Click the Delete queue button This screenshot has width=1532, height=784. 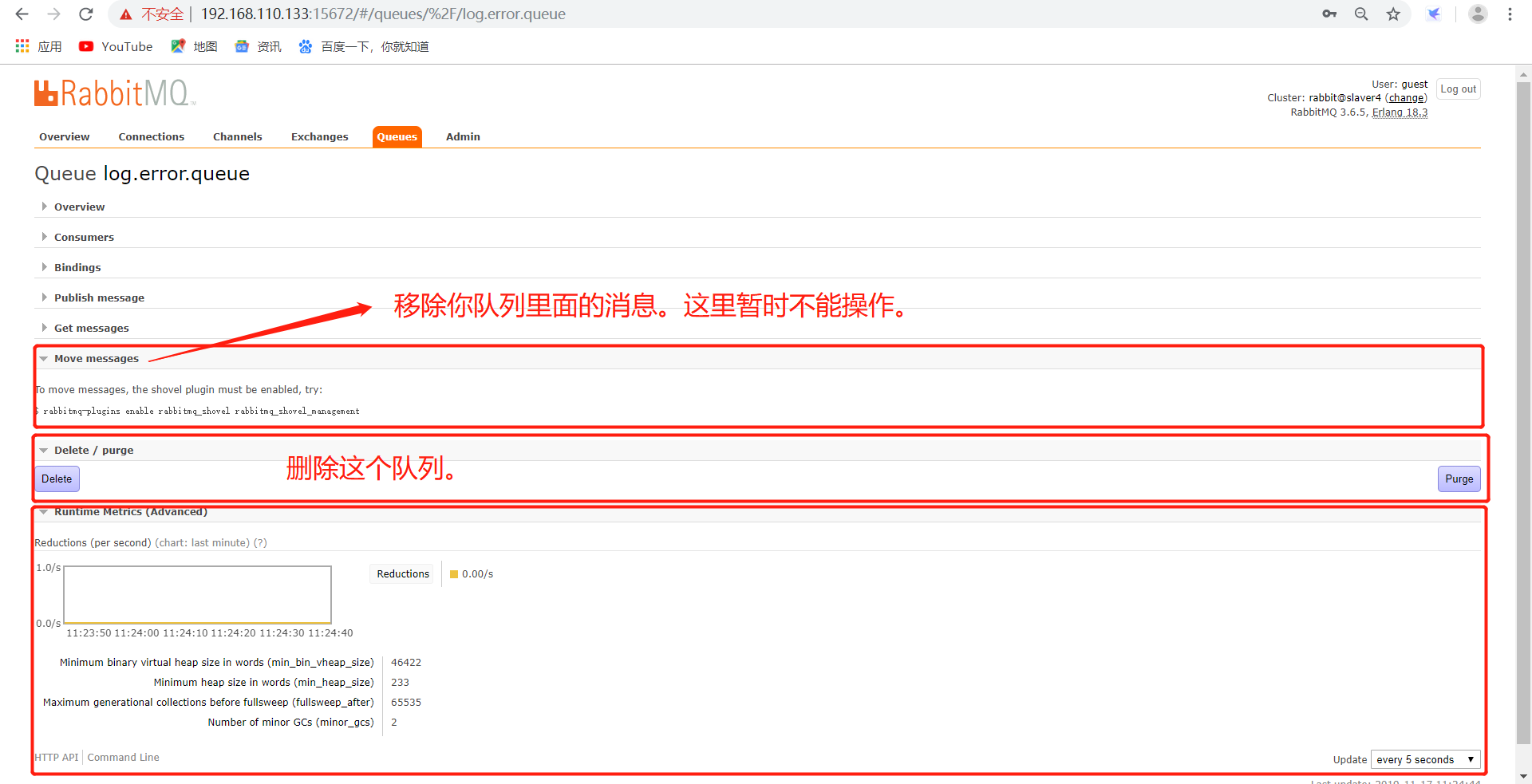click(x=57, y=479)
